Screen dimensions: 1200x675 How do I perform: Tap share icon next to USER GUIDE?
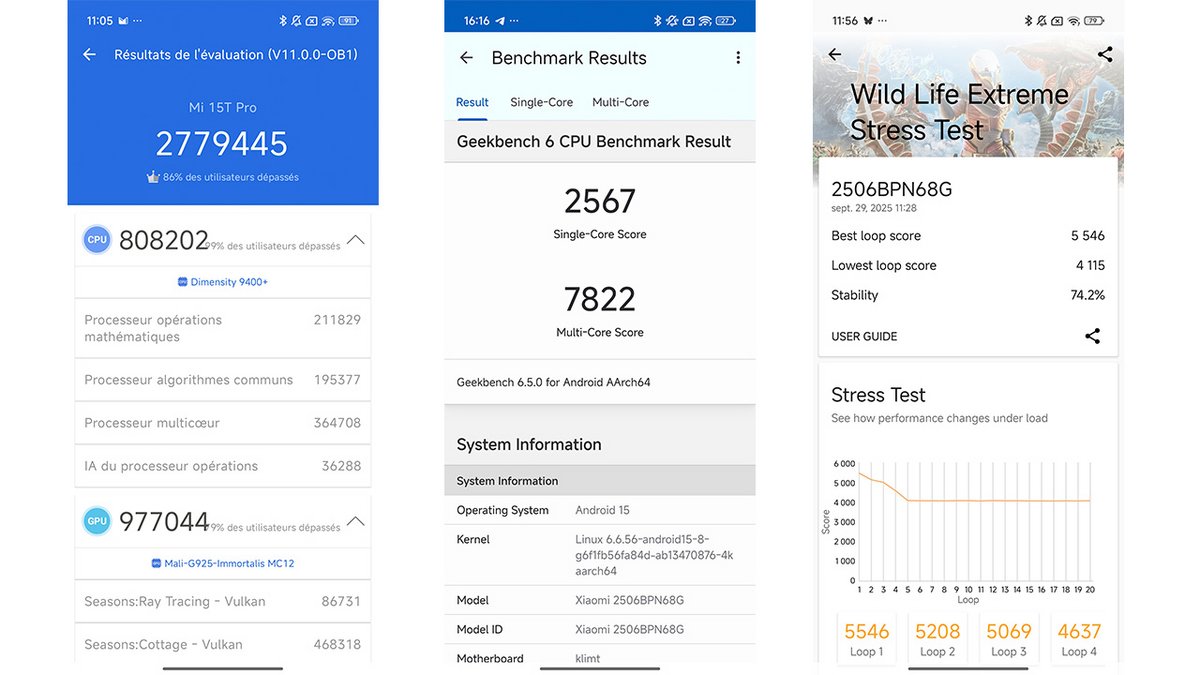[1092, 336]
